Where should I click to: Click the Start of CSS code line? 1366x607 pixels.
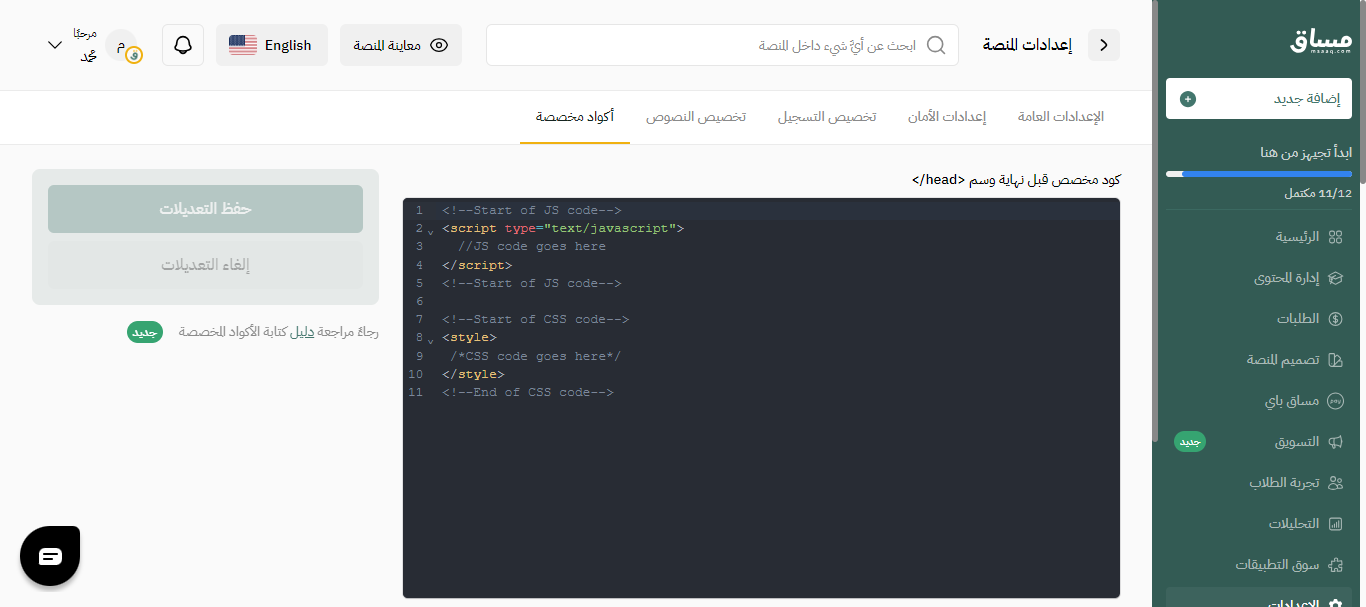pos(535,319)
